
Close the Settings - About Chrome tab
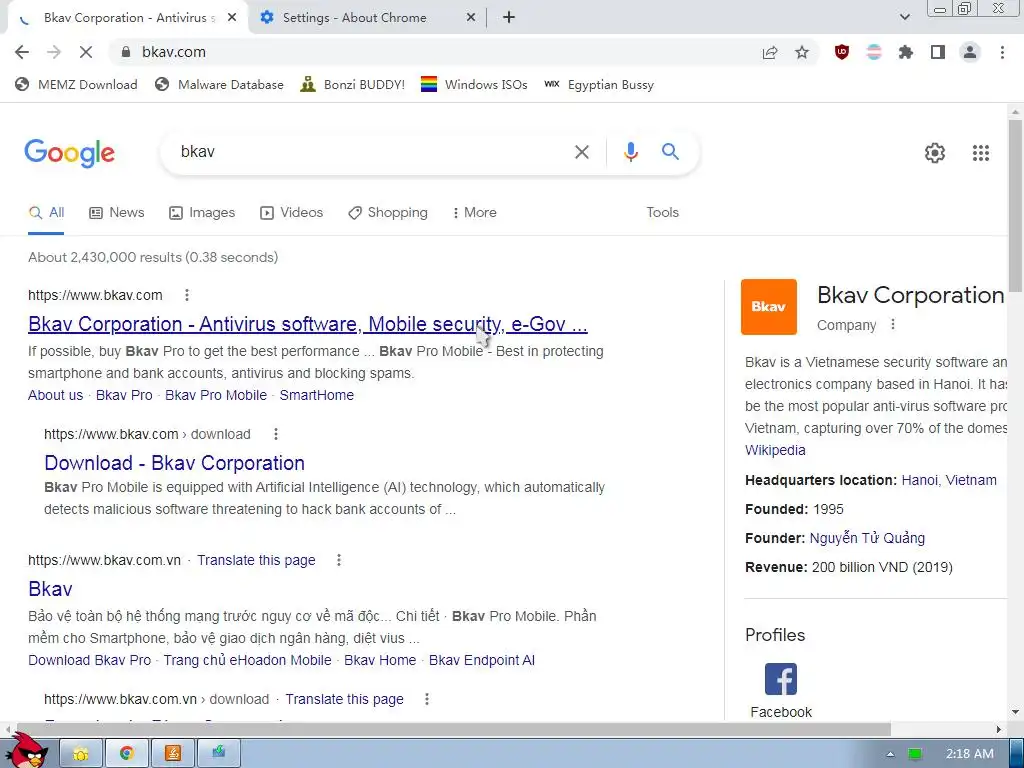[x=470, y=18]
